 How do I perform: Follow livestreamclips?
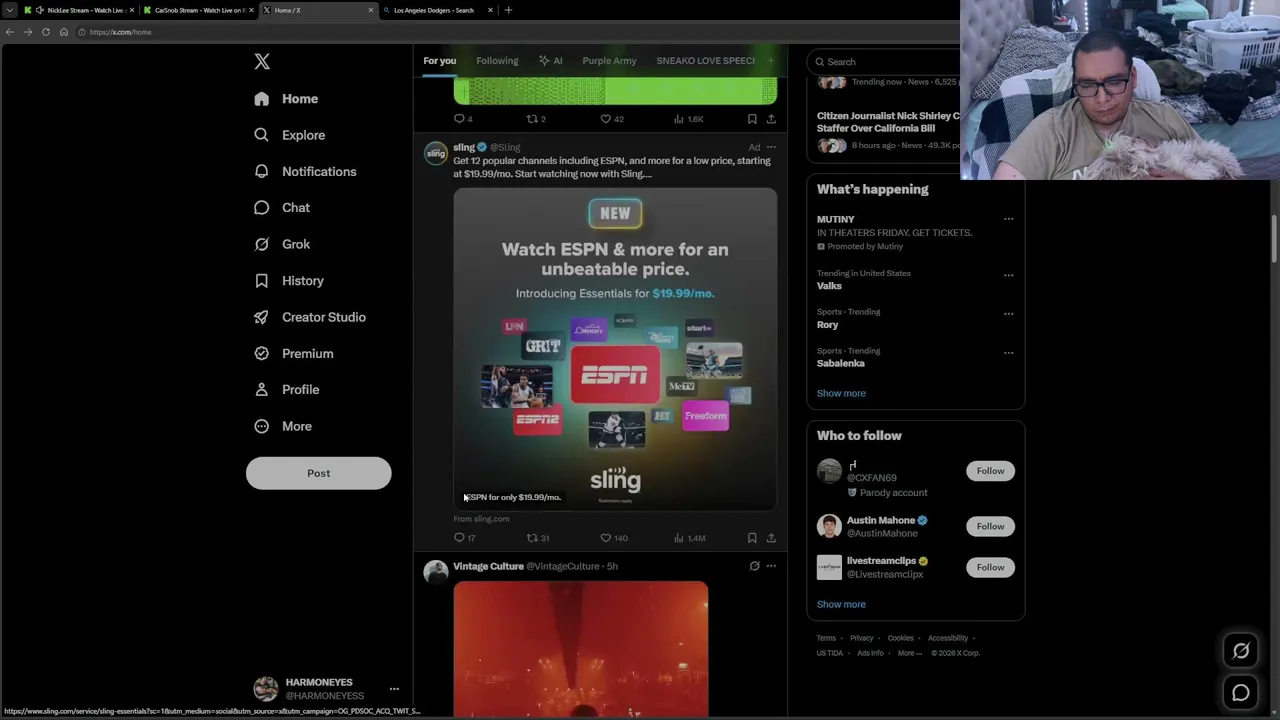tap(990, 567)
